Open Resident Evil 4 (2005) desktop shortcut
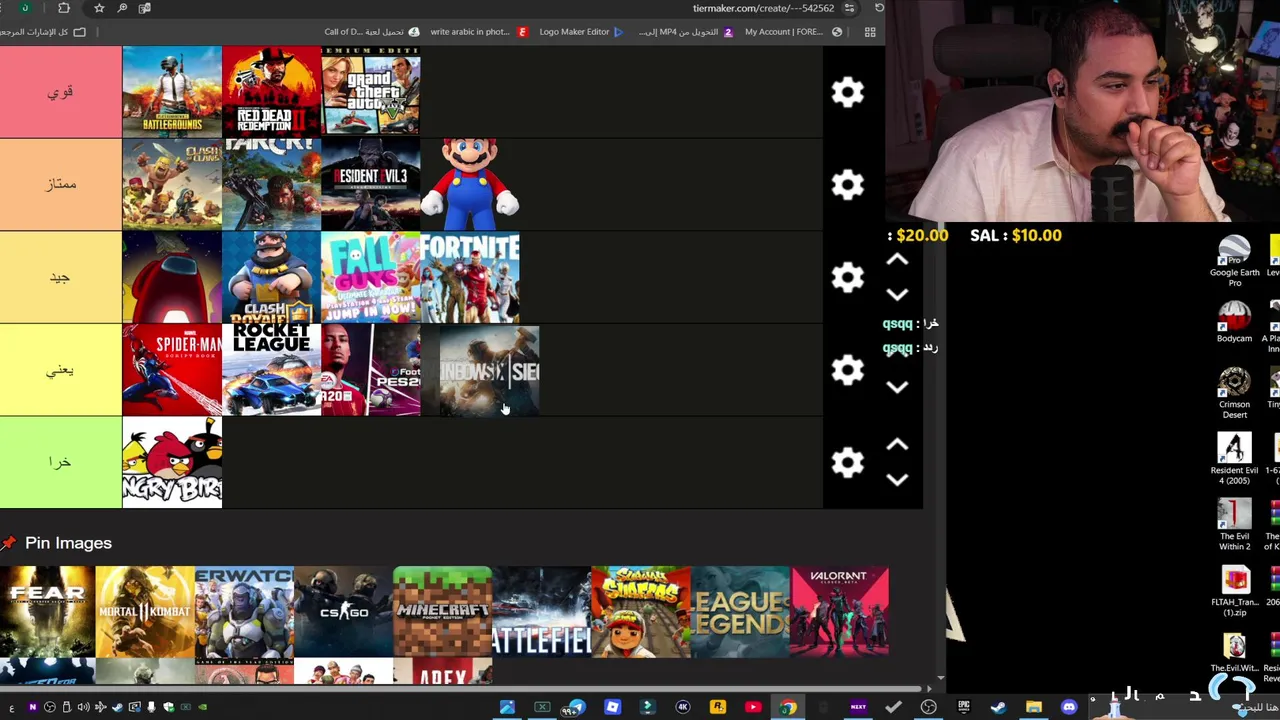The width and height of the screenshot is (1280, 720). [1234, 459]
